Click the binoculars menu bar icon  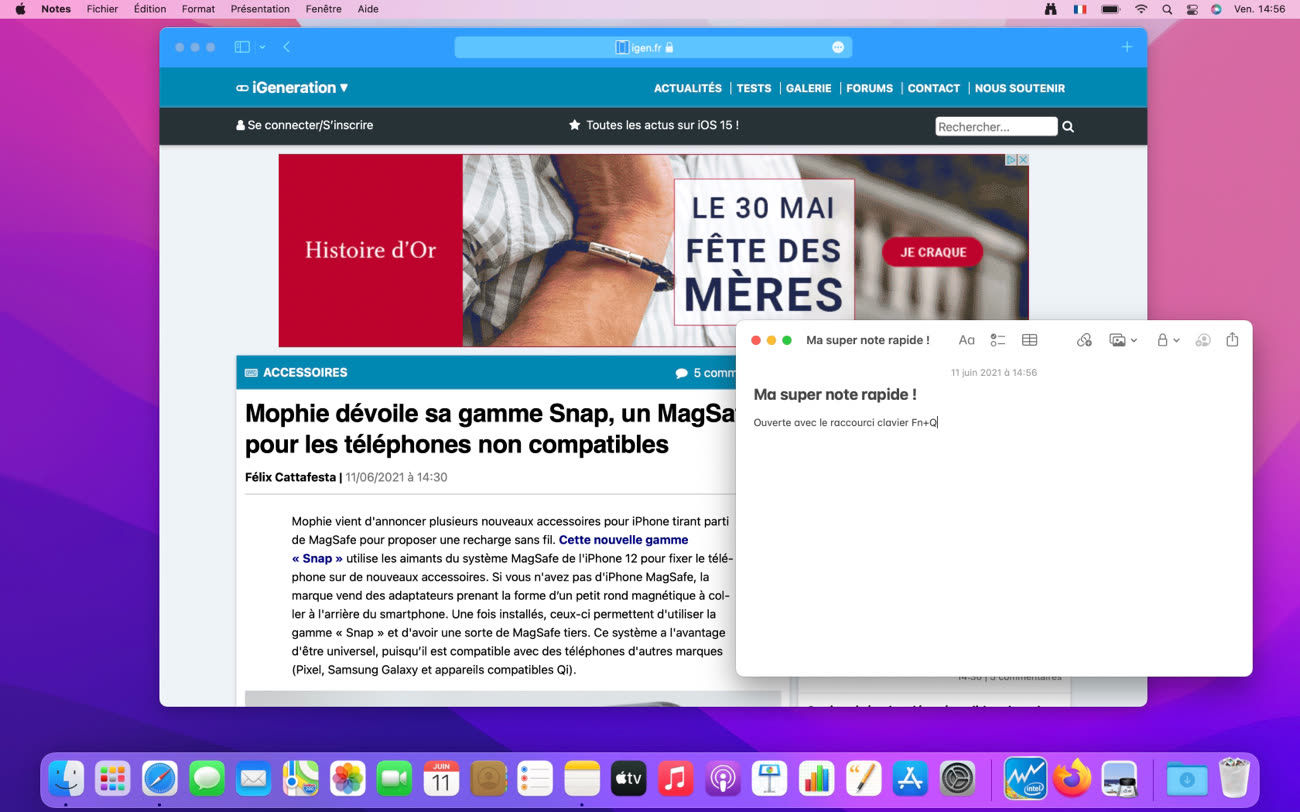(1050, 9)
